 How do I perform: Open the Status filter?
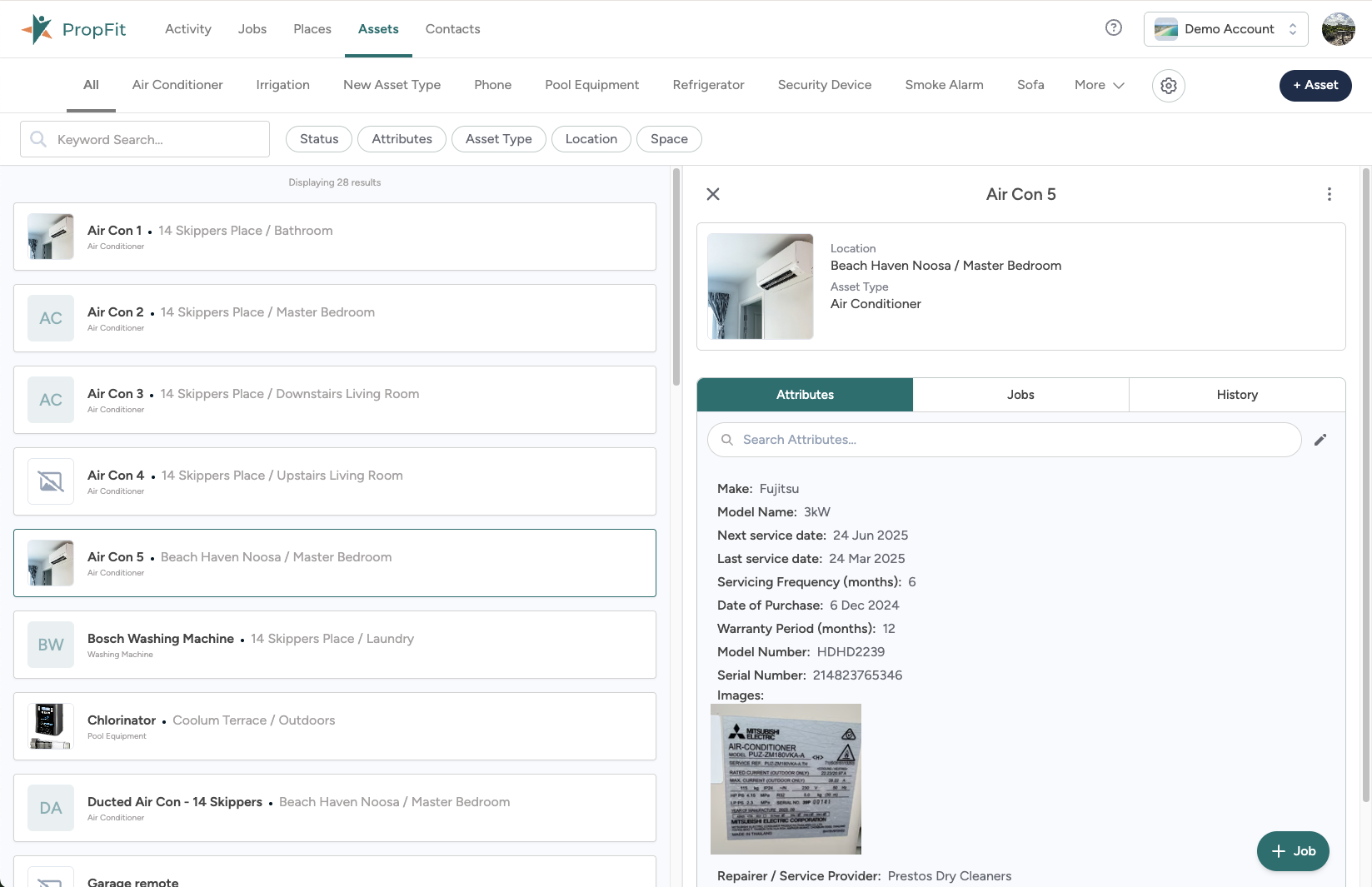pyautogui.click(x=318, y=138)
